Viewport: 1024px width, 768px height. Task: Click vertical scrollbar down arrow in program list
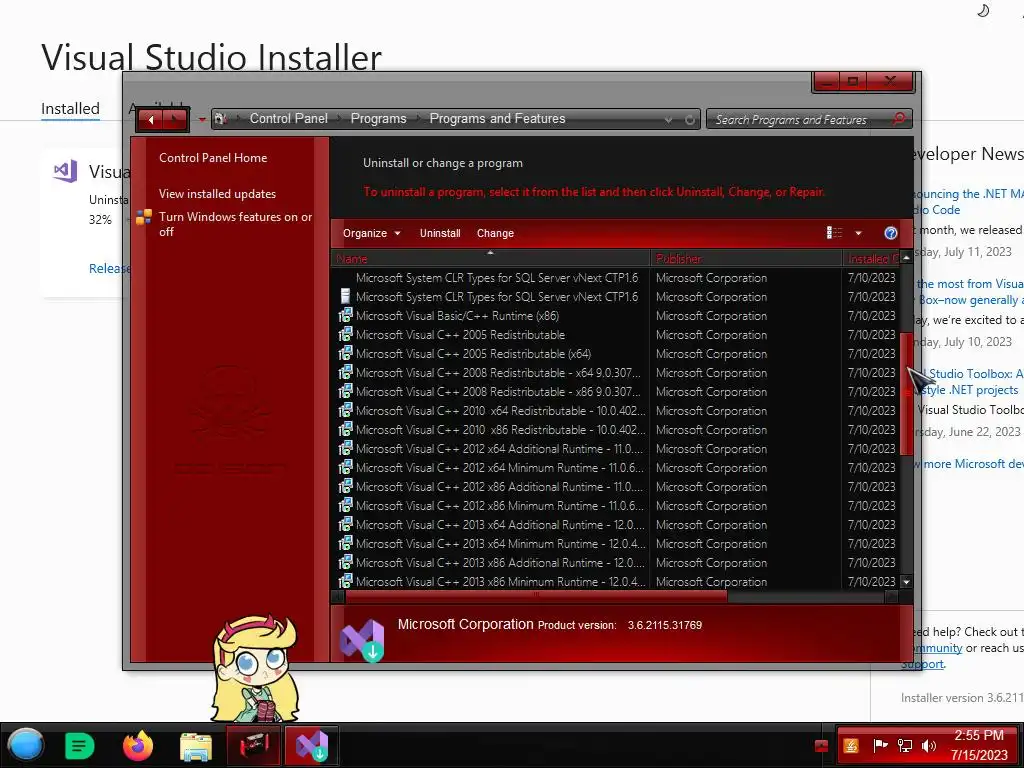coord(906,581)
